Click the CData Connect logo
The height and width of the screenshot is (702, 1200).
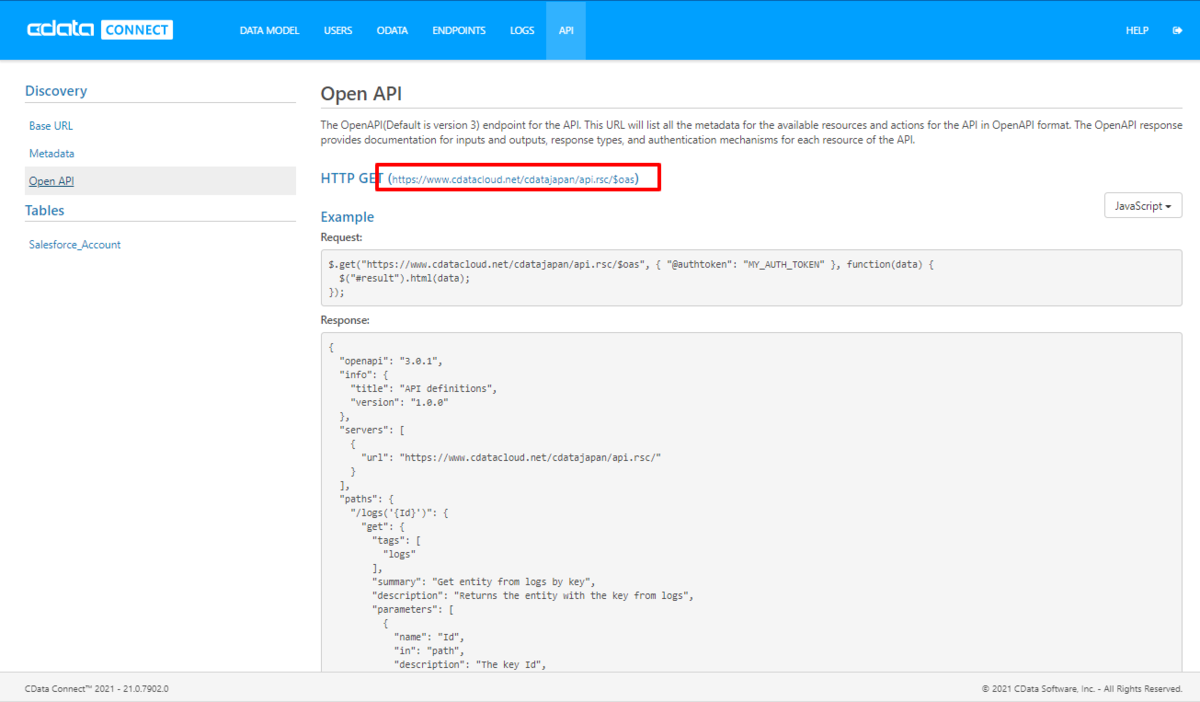point(100,30)
